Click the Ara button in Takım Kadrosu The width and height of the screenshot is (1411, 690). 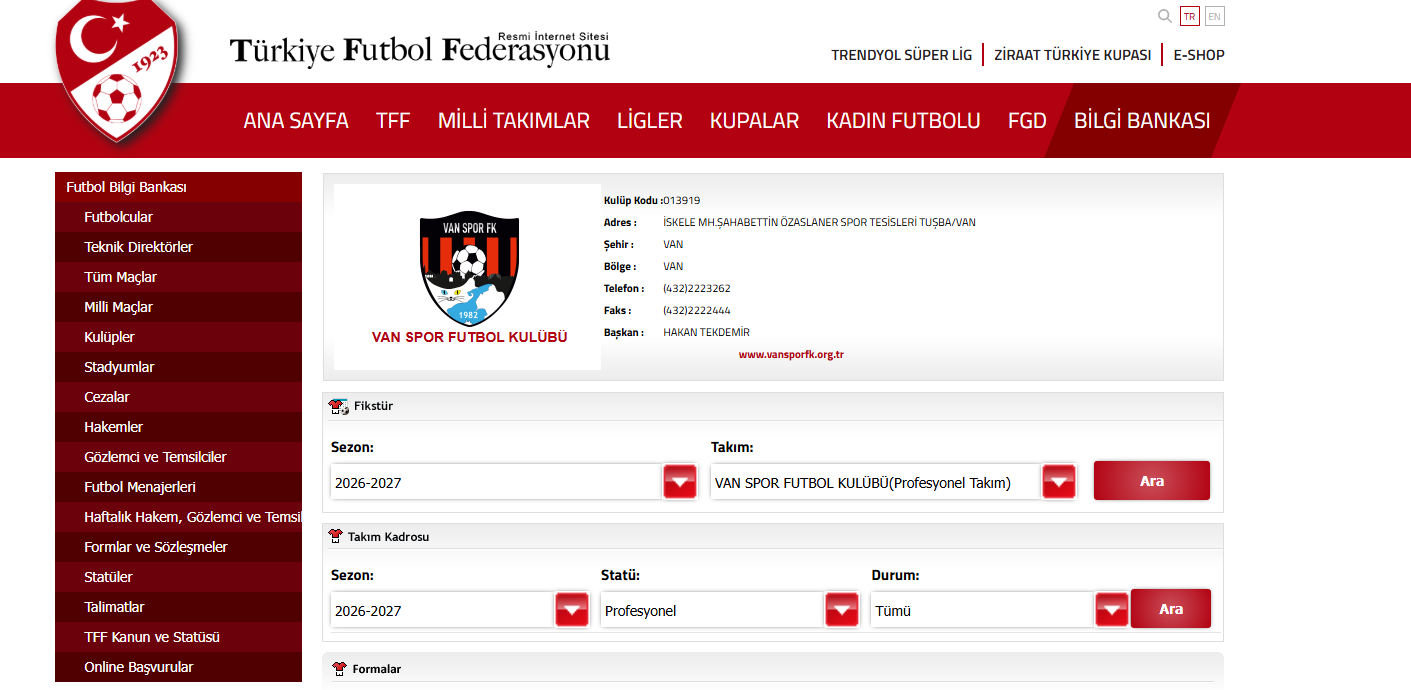[1171, 609]
